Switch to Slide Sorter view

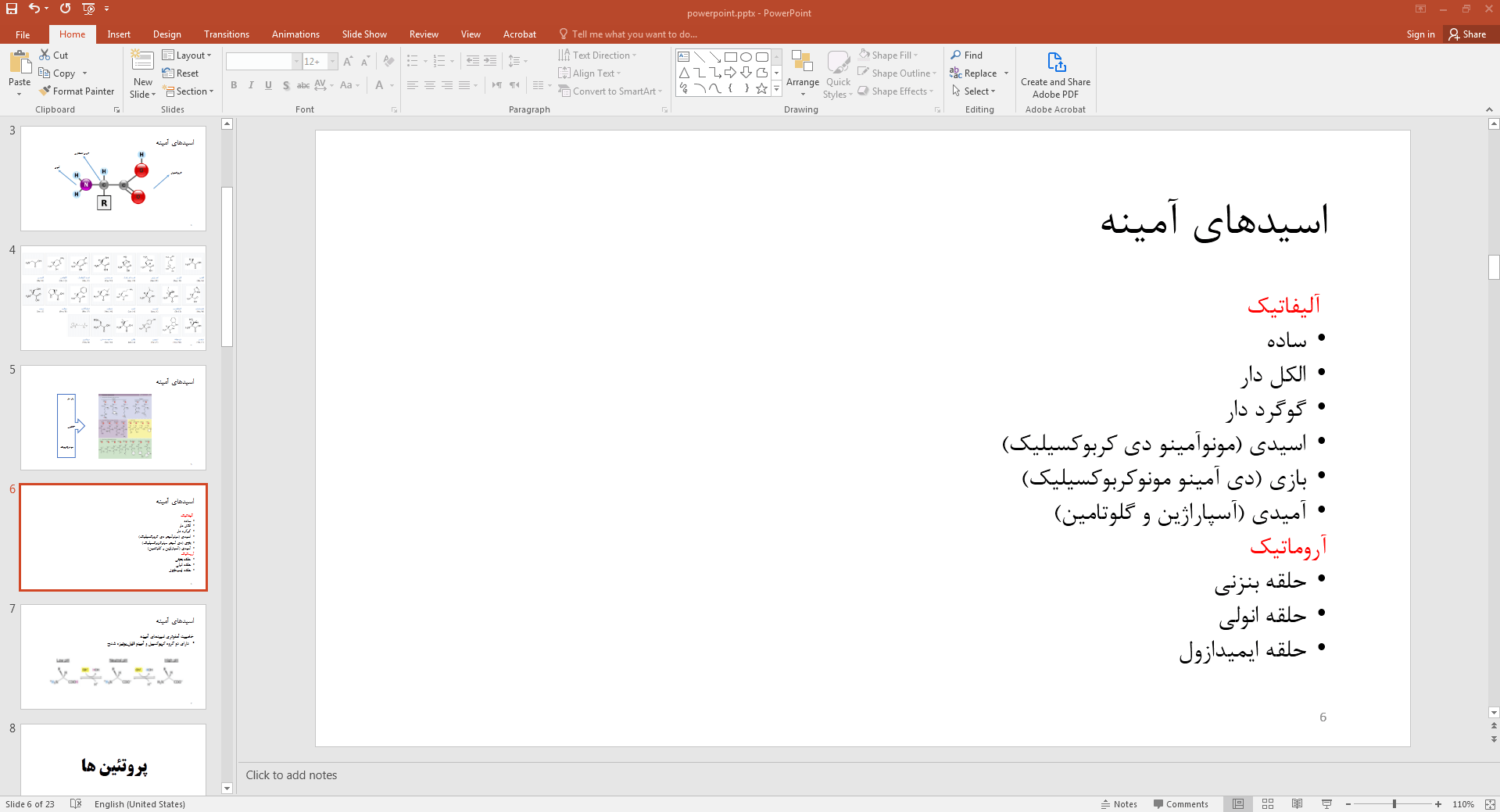point(1268,804)
